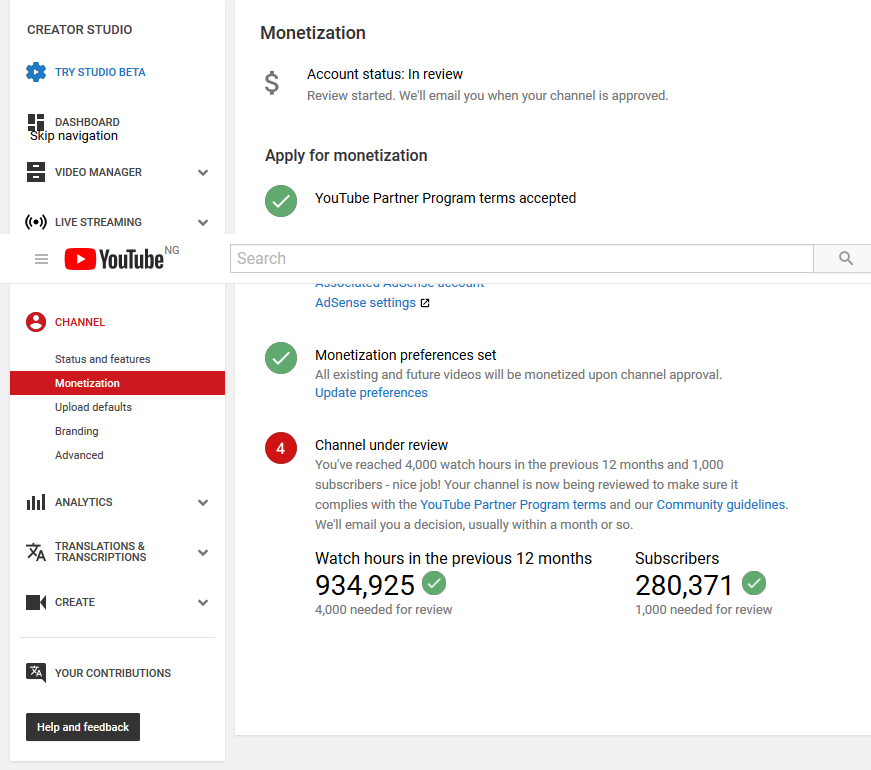Open Advanced channel settings

(x=79, y=455)
